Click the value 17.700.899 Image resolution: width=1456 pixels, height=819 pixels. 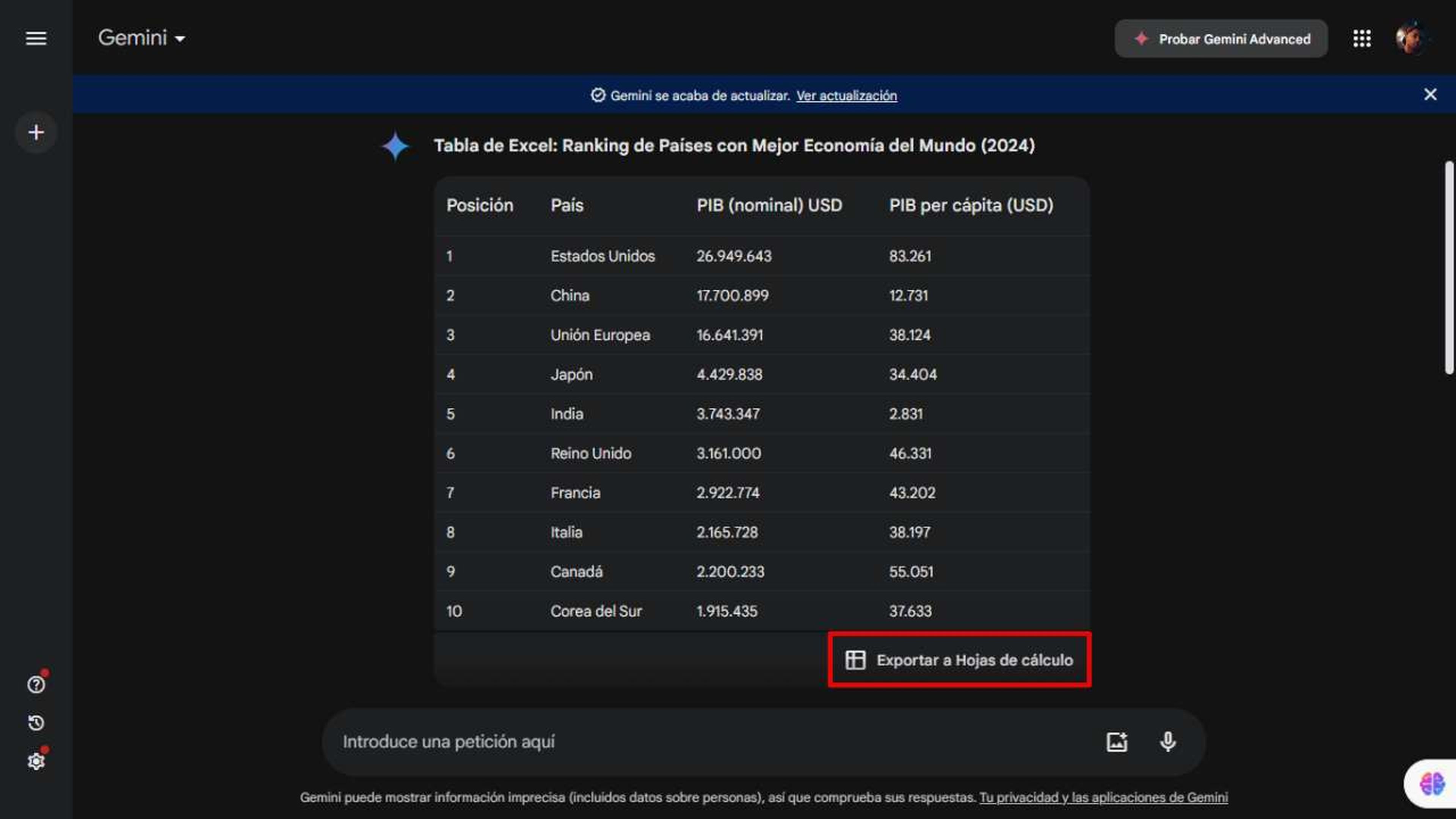[x=733, y=296]
